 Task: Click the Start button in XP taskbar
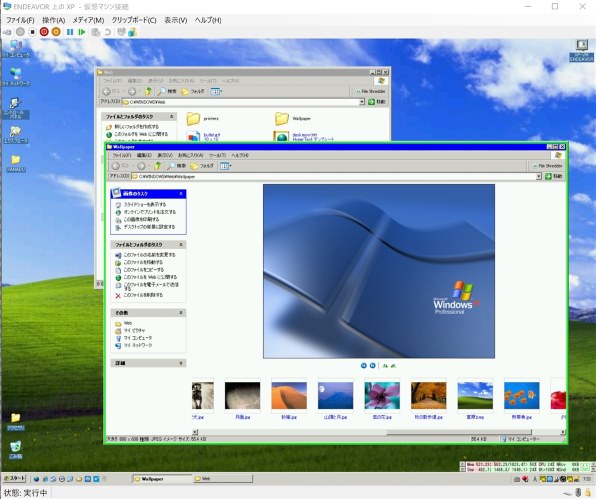[x=15, y=478]
